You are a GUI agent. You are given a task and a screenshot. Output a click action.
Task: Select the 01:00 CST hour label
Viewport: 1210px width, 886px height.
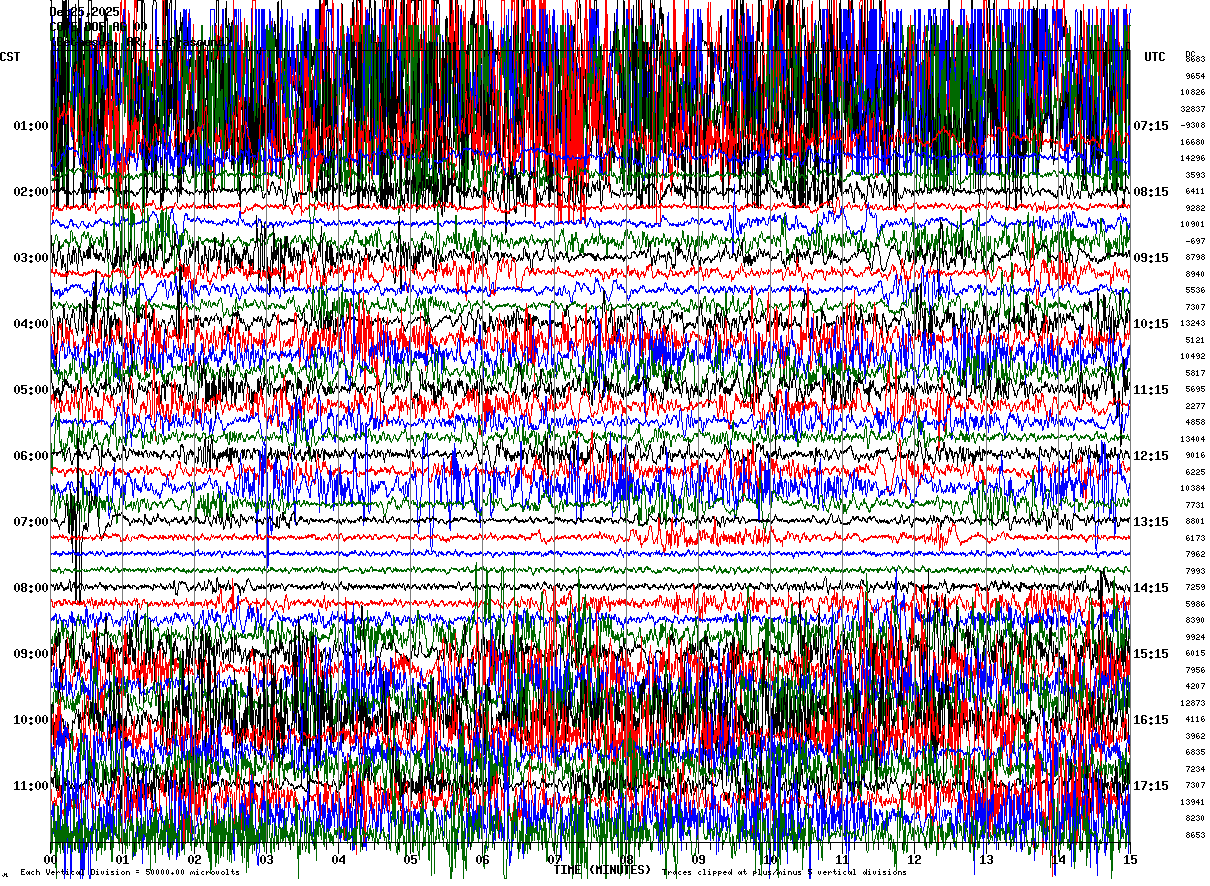point(31,126)
